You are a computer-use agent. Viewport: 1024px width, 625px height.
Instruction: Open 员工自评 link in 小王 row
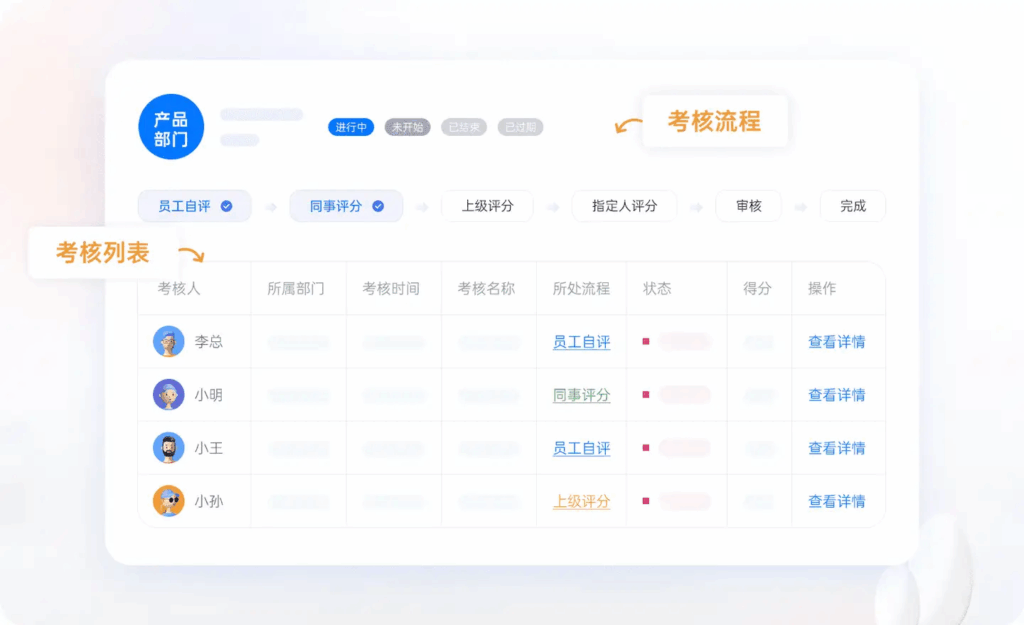tap(581, 448)
